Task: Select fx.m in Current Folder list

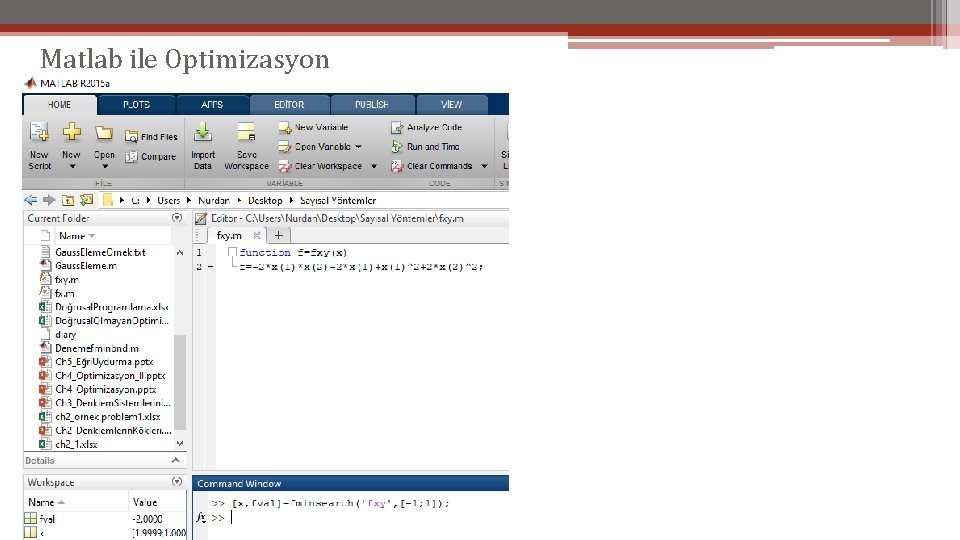Action: point(64,293)
